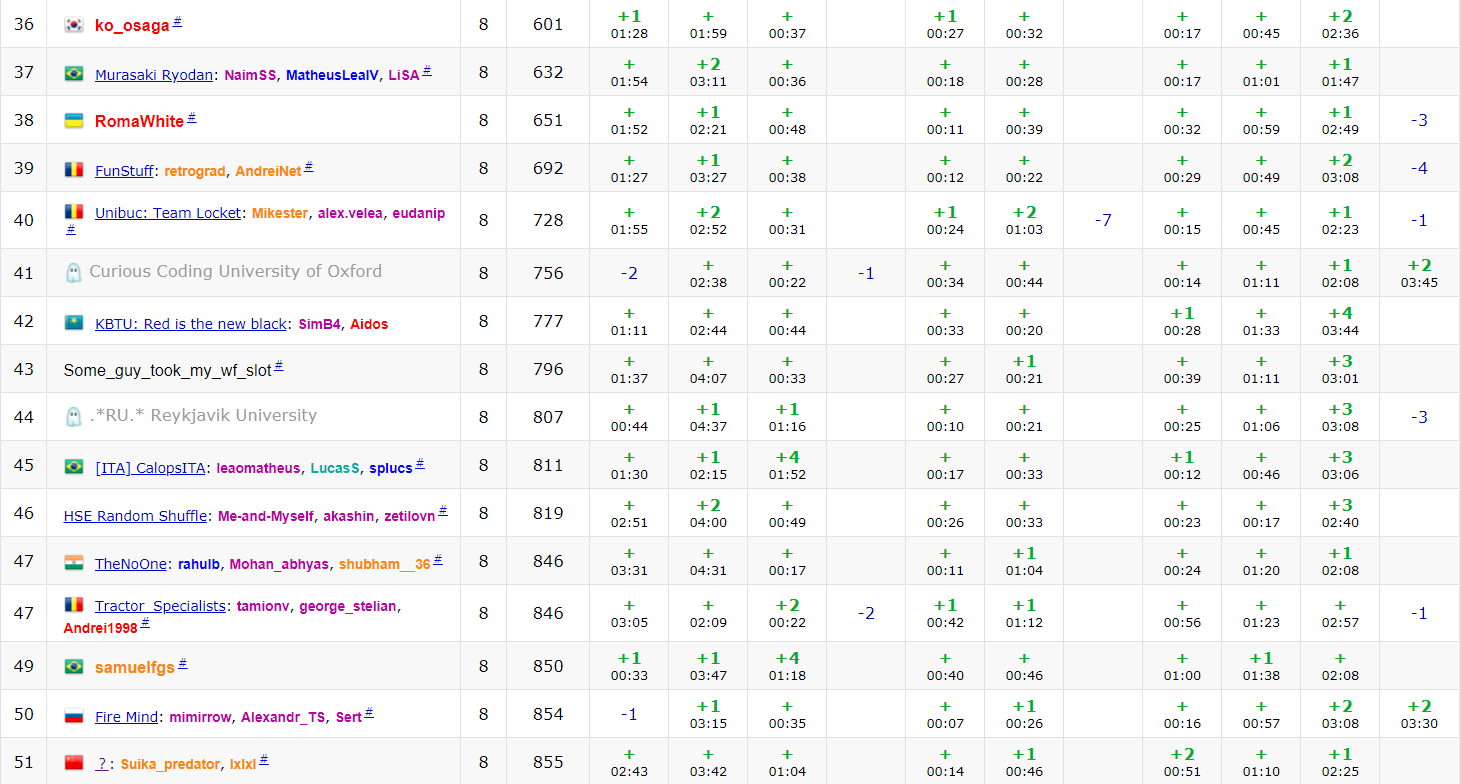Click Fire Mind's +2 03:30 result cell
The height and width of the screenshot is (784, 1461).
coord(1418,714)
